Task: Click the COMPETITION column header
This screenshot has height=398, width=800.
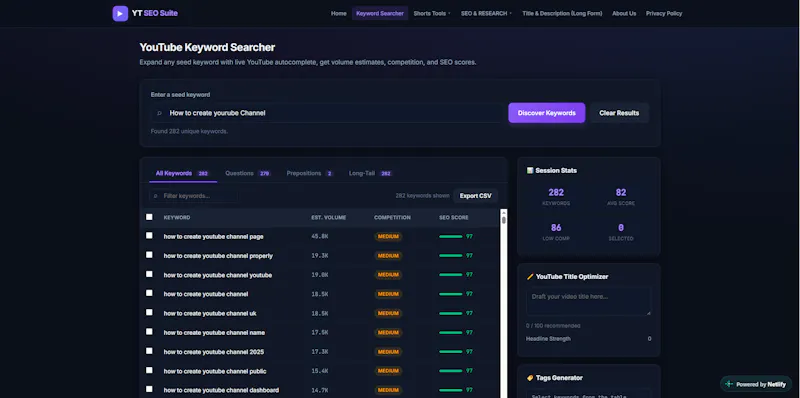Action: [392, 217]
